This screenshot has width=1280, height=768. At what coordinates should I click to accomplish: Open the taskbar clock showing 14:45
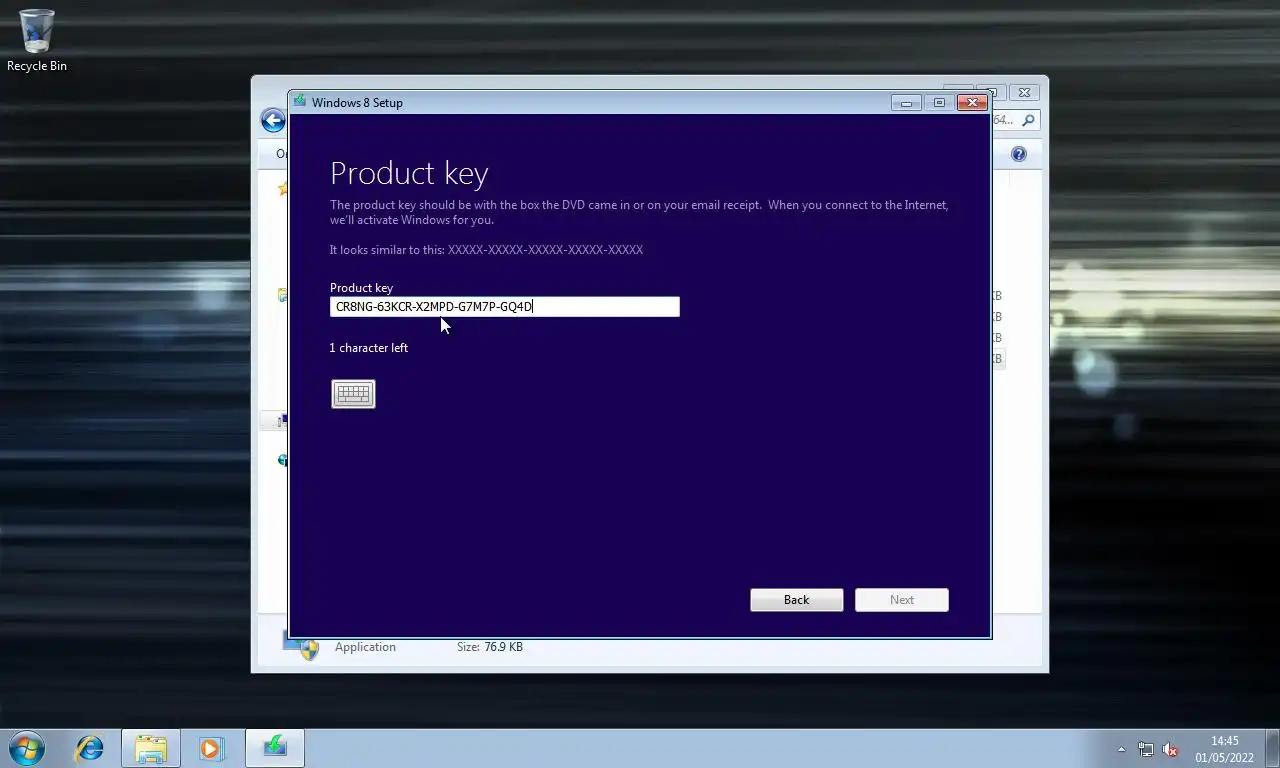1224,749
